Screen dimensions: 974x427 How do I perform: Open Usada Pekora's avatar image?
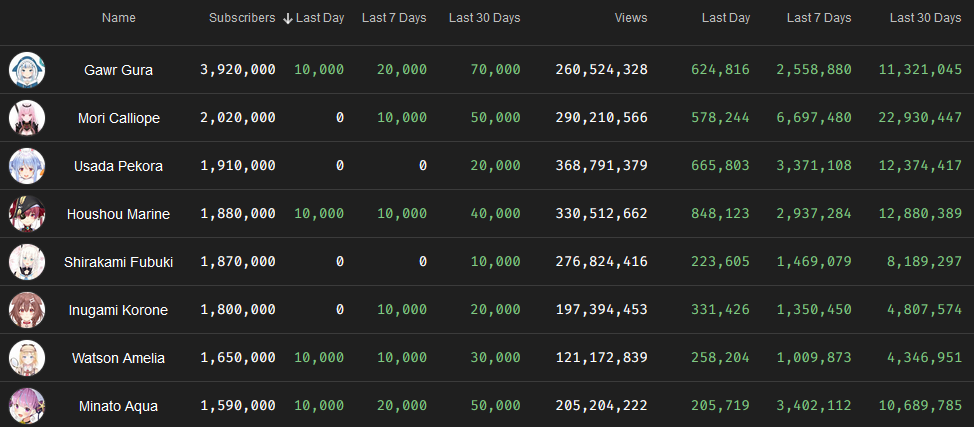(27, 166)
